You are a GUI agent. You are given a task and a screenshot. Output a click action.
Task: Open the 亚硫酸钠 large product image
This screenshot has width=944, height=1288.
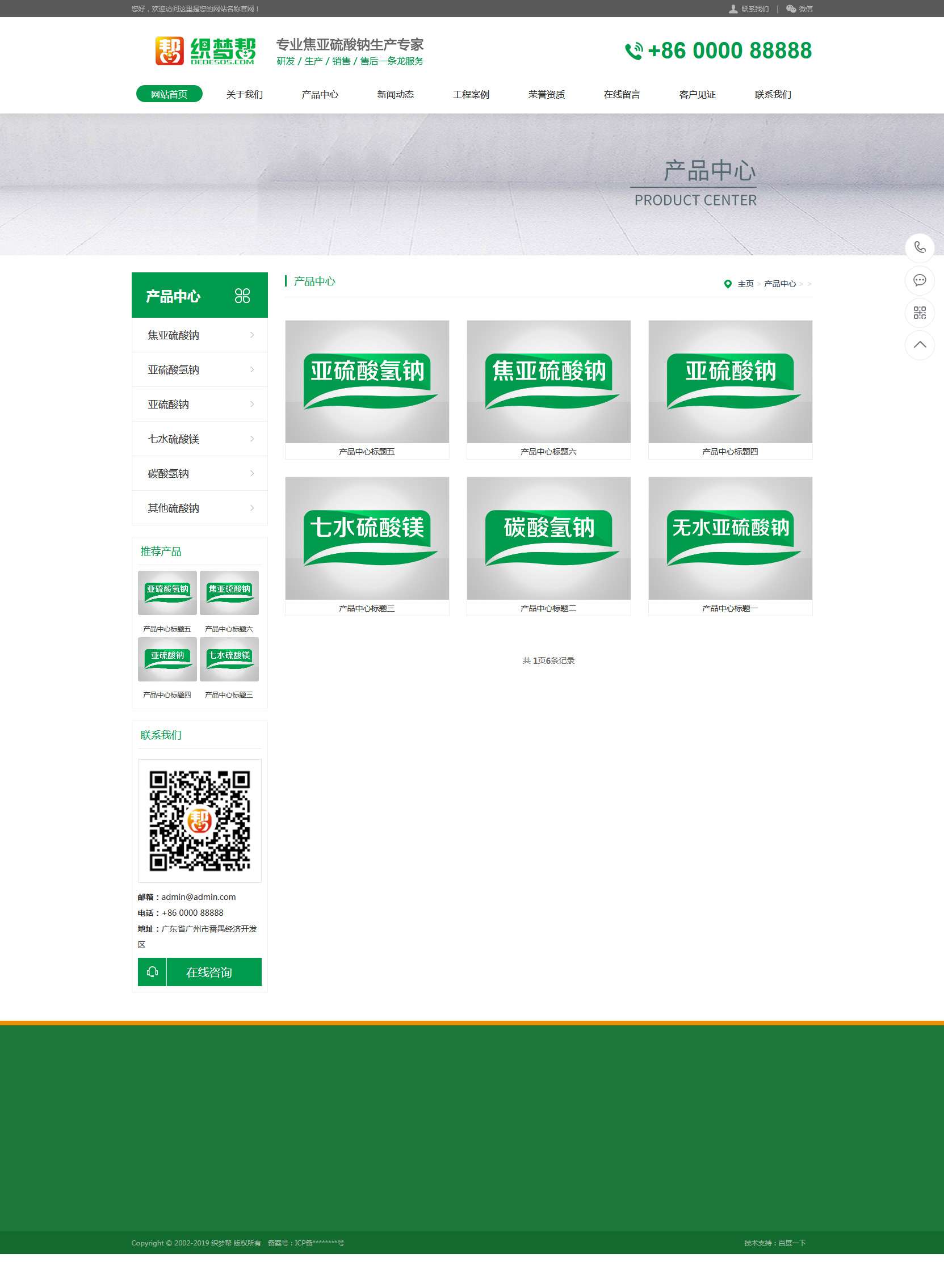click(x=731, y=381)
